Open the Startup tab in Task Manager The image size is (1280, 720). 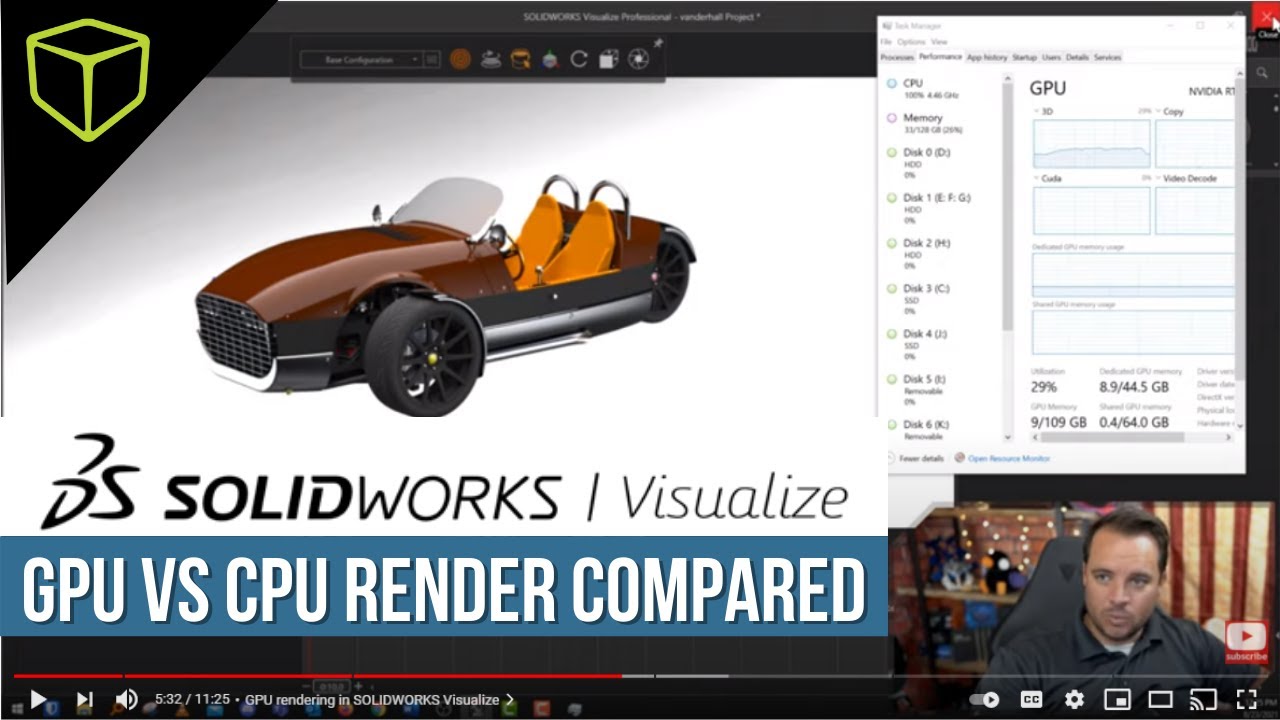point(1024,58)
